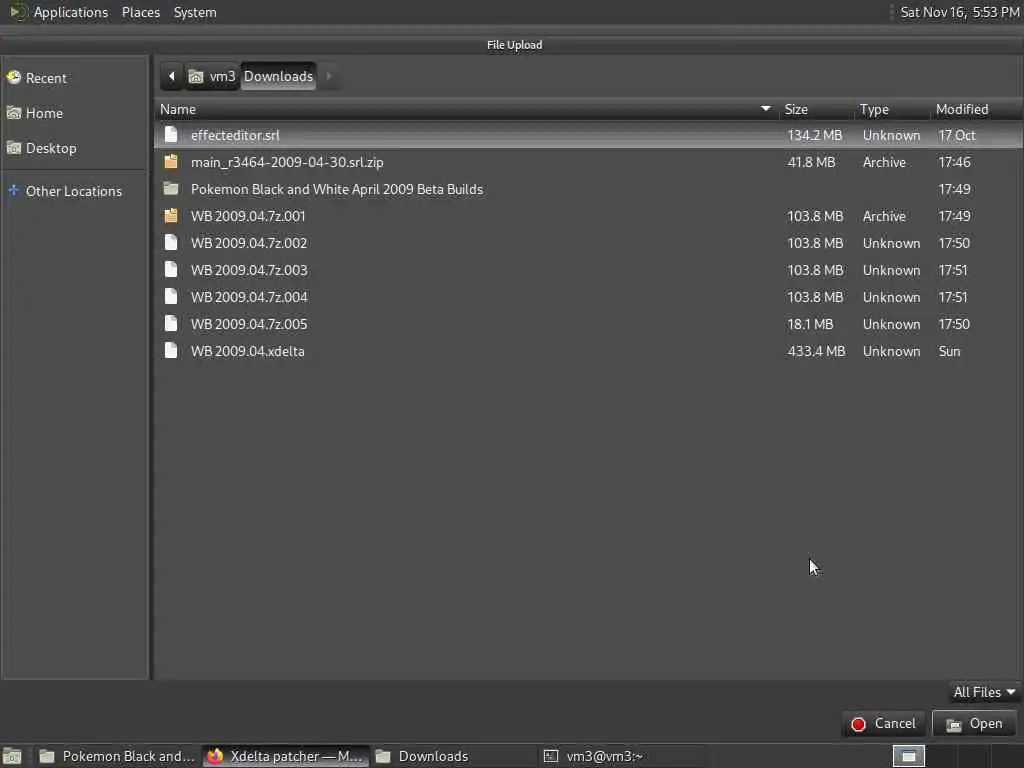Click the vm3 path bar button
This screenshot has width=1024, height=768.
[x=213, y=76]
